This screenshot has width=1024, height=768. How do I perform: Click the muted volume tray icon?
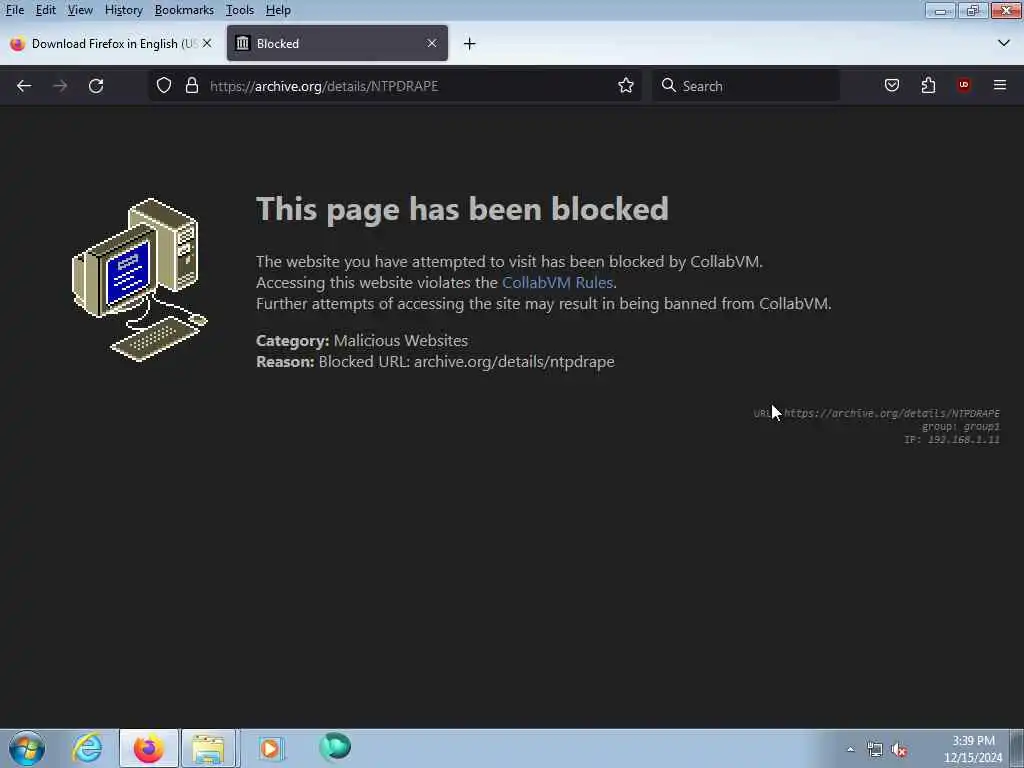899,750
